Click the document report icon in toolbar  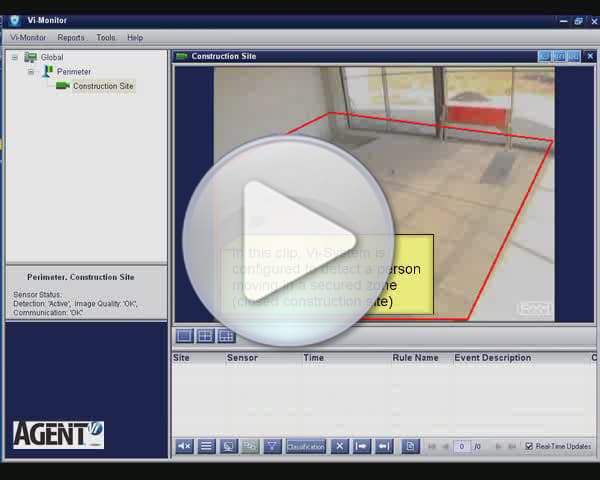point(410,446)
